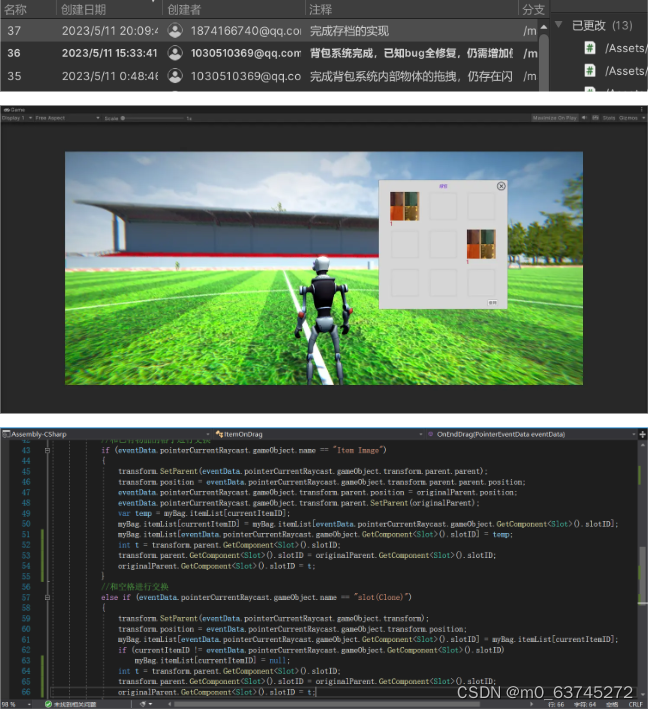The height and width of the screenshot is (711, 649).
Task: Select the first /Assets script file icon
Action: coord(590,48)
